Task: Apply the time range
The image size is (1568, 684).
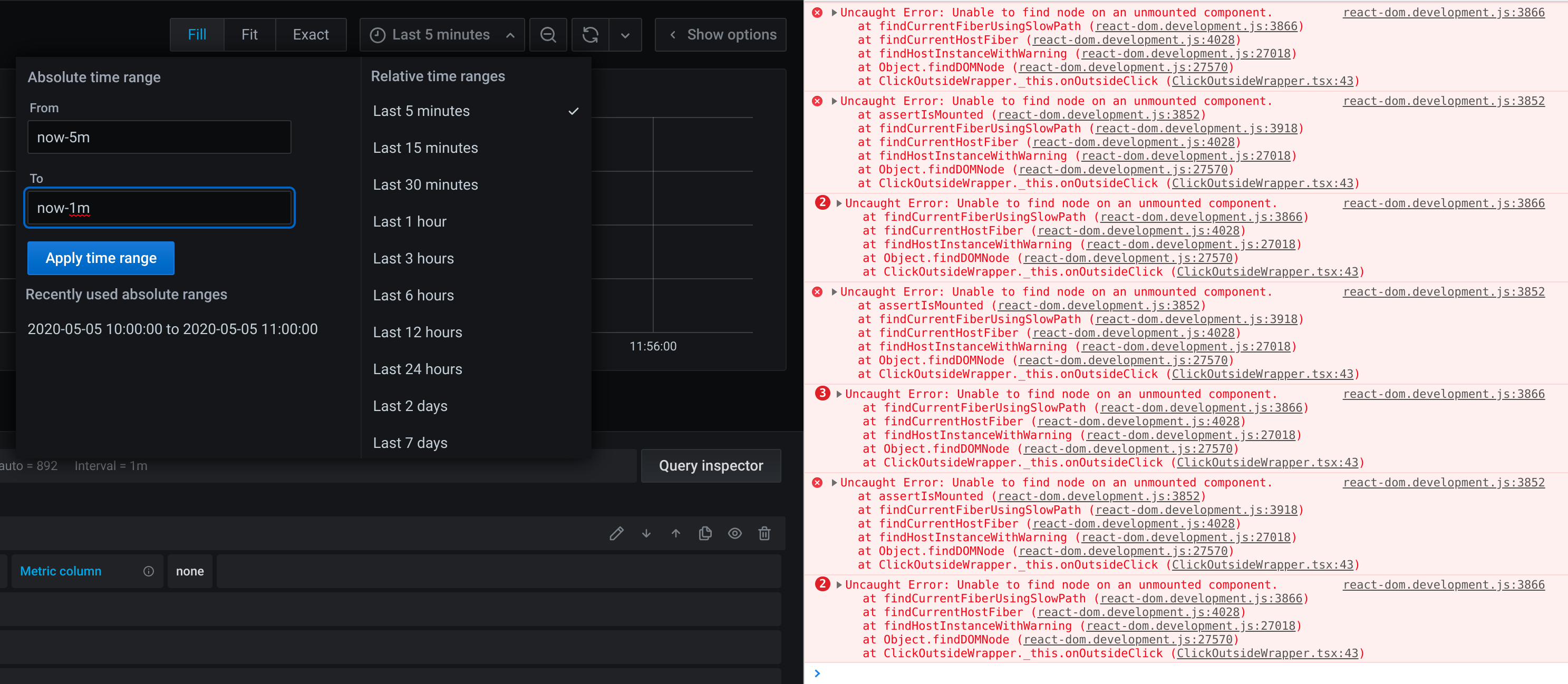Action: pyautogui.click(x=100, y=258)
